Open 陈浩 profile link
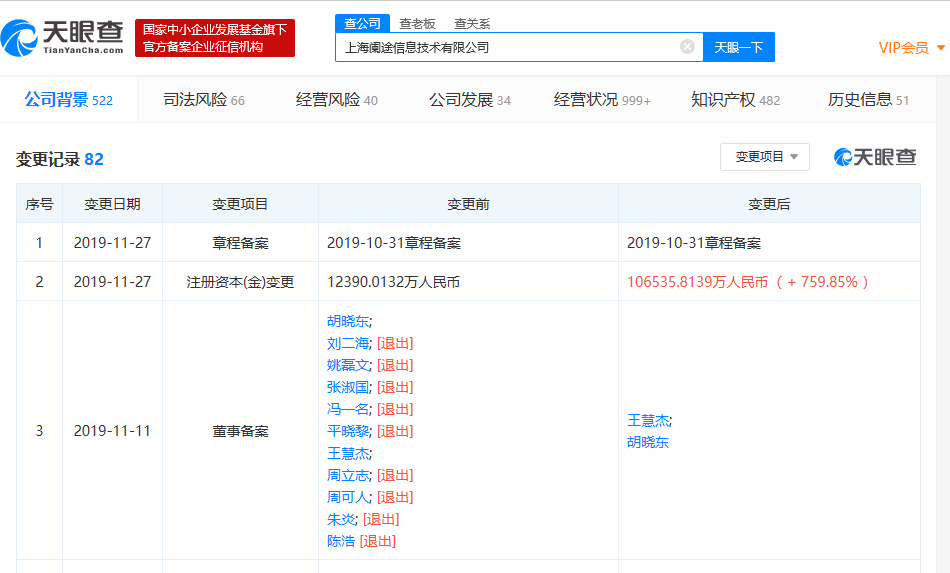950x573 pixels. click(341, 541)
